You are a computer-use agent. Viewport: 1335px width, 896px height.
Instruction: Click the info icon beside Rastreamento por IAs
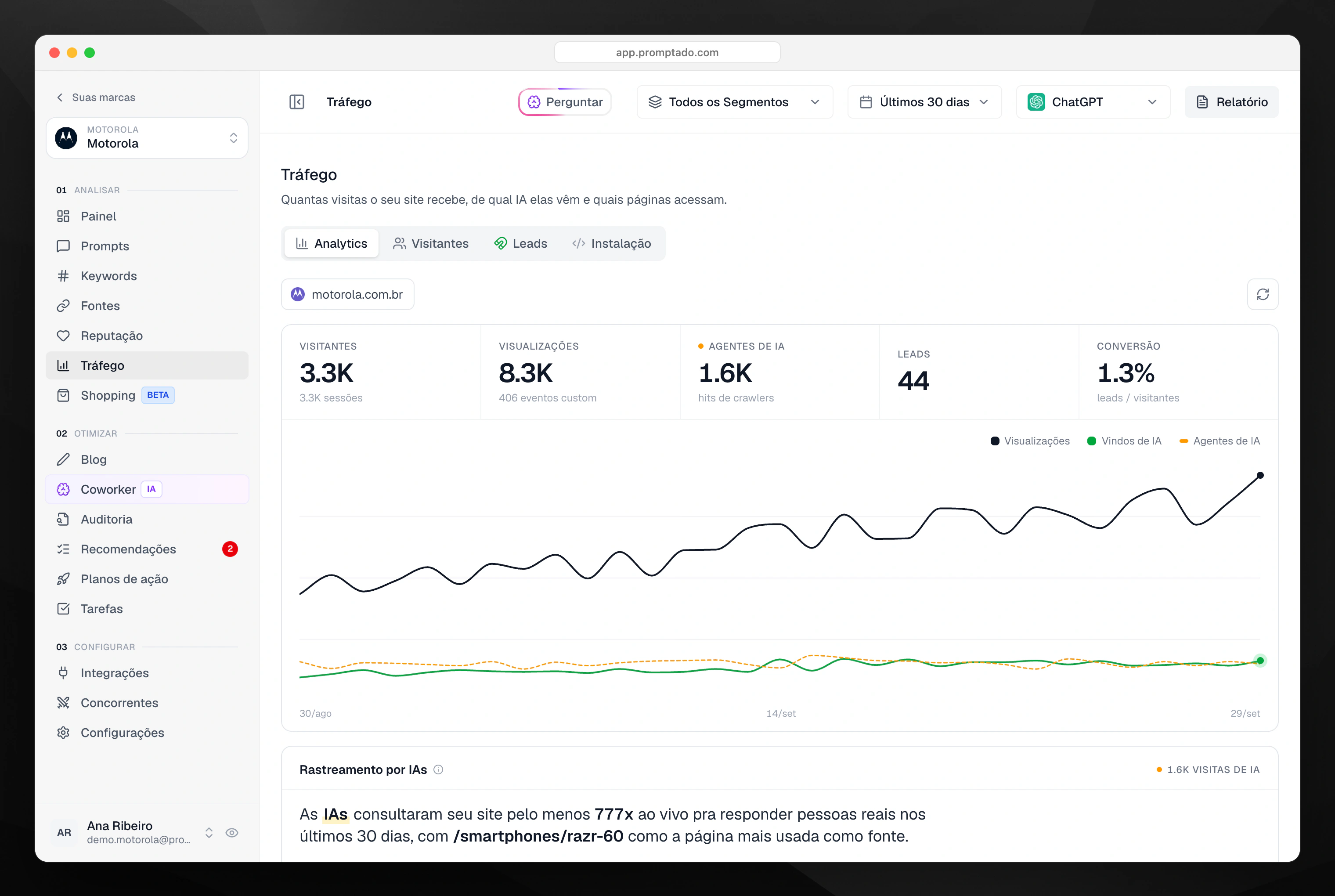[x=438, y=770]
